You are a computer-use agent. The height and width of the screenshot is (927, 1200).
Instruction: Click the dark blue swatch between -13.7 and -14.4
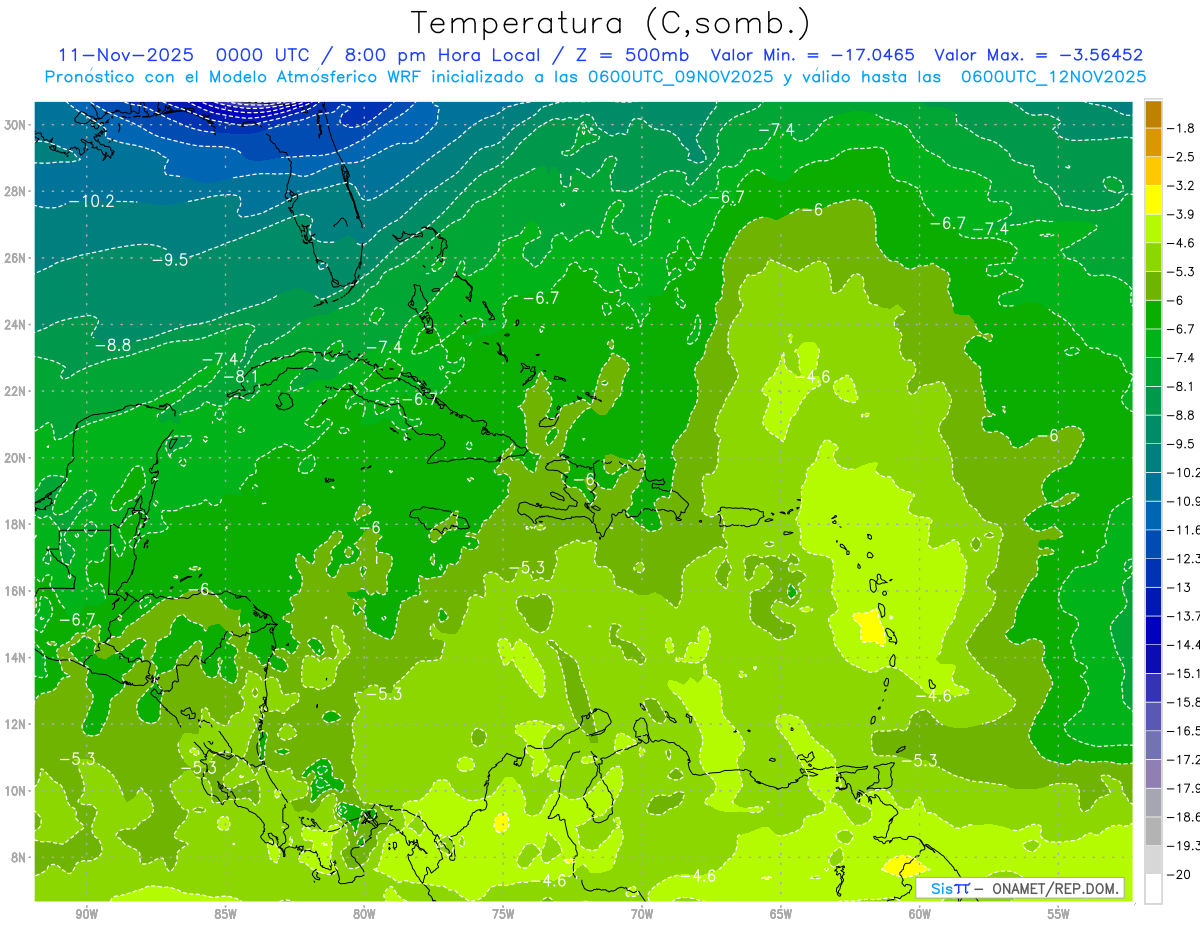1153,630
